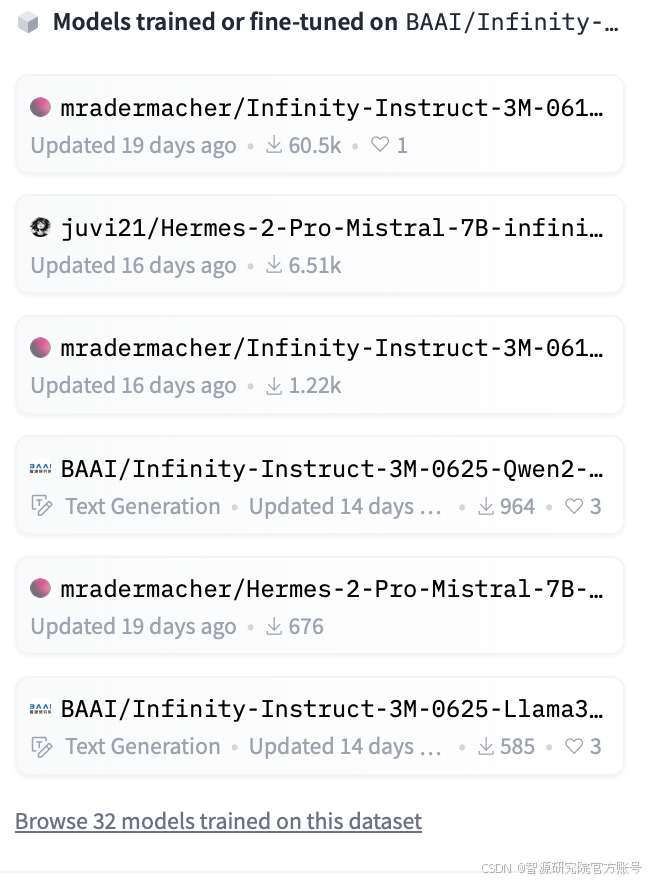This screenshot has height=882, width=650.
Task: Click the Text Generation icon on the Llama3 card
Action: 41,747
